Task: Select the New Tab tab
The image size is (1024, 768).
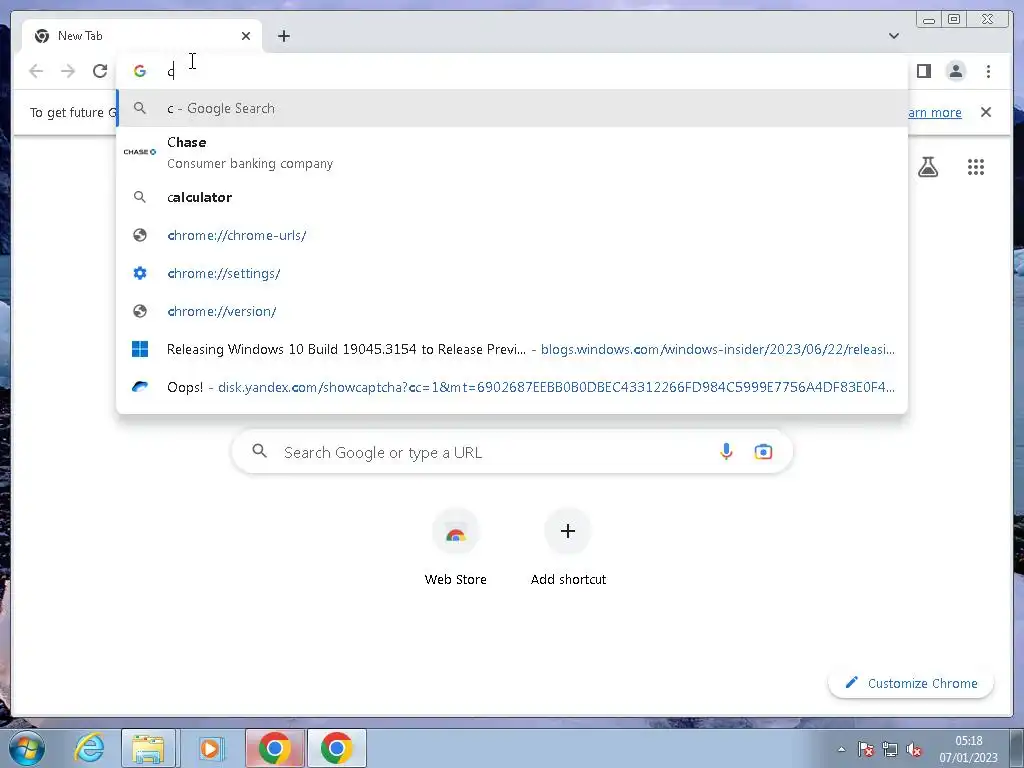Action: click(142, 36)
